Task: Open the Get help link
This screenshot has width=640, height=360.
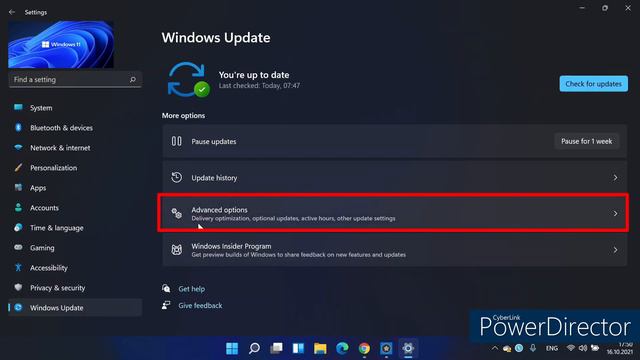Action: pos(191,289)
